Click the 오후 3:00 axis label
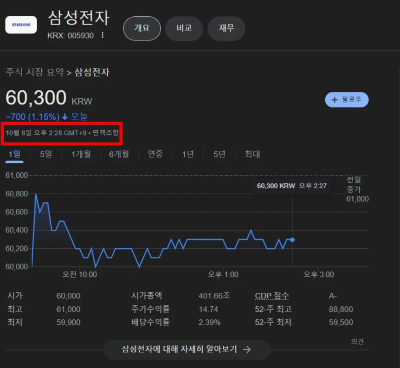Image resolution: width=400 pixels, height=368 pixels. [318, 275]
